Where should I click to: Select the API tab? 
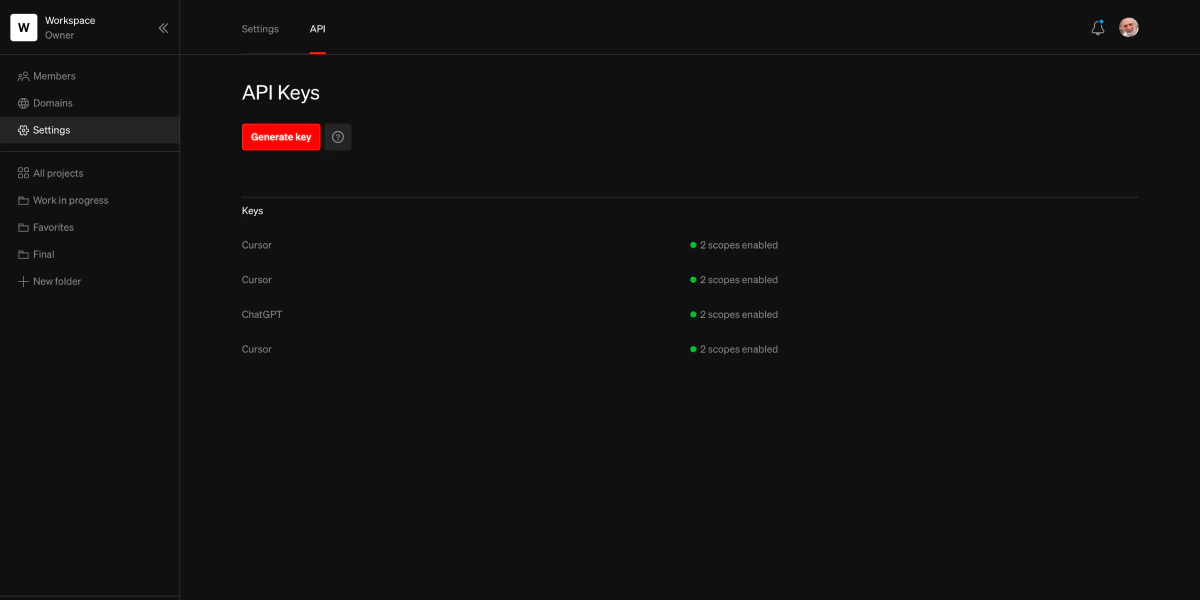click(x=317, y=29)
